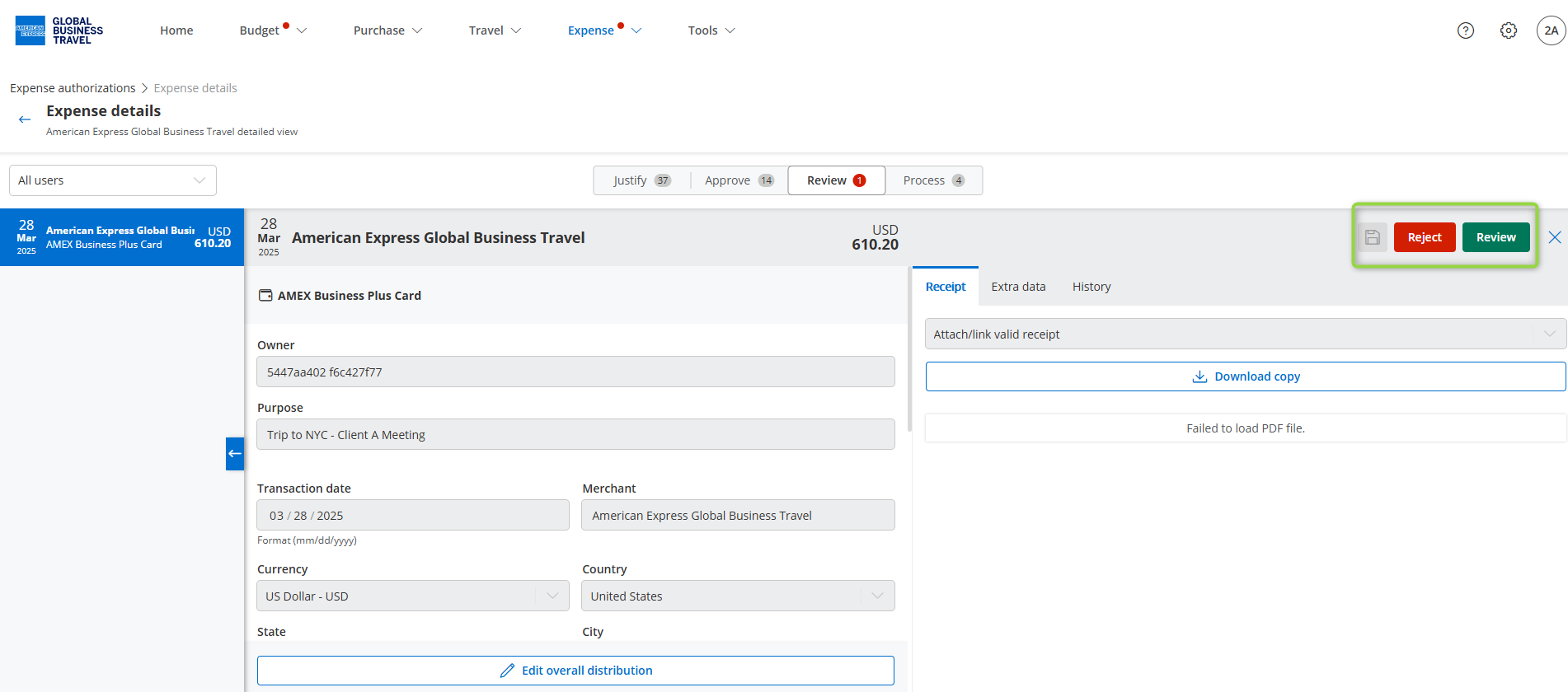Switch to the Approve tab
This screenshot has width=1568, height=692.
(x=739, y=180)
